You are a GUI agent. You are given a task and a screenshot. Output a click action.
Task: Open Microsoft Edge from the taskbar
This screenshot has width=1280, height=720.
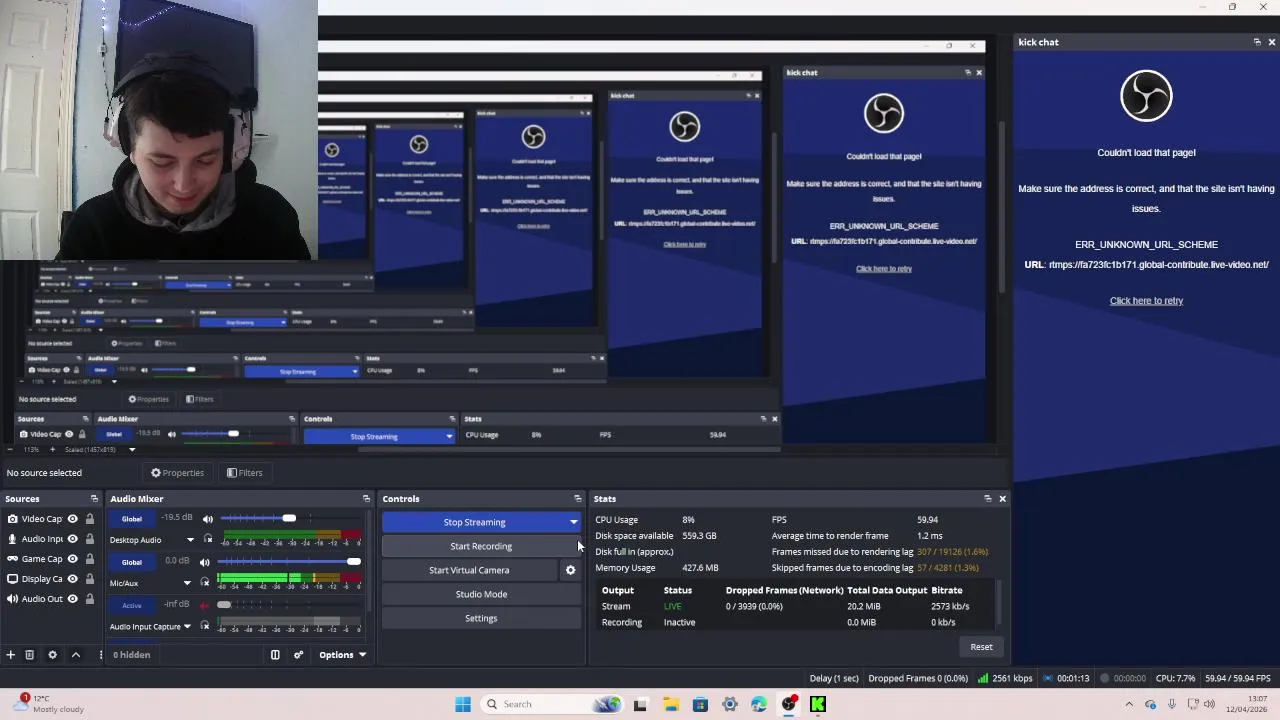point(759,704)
